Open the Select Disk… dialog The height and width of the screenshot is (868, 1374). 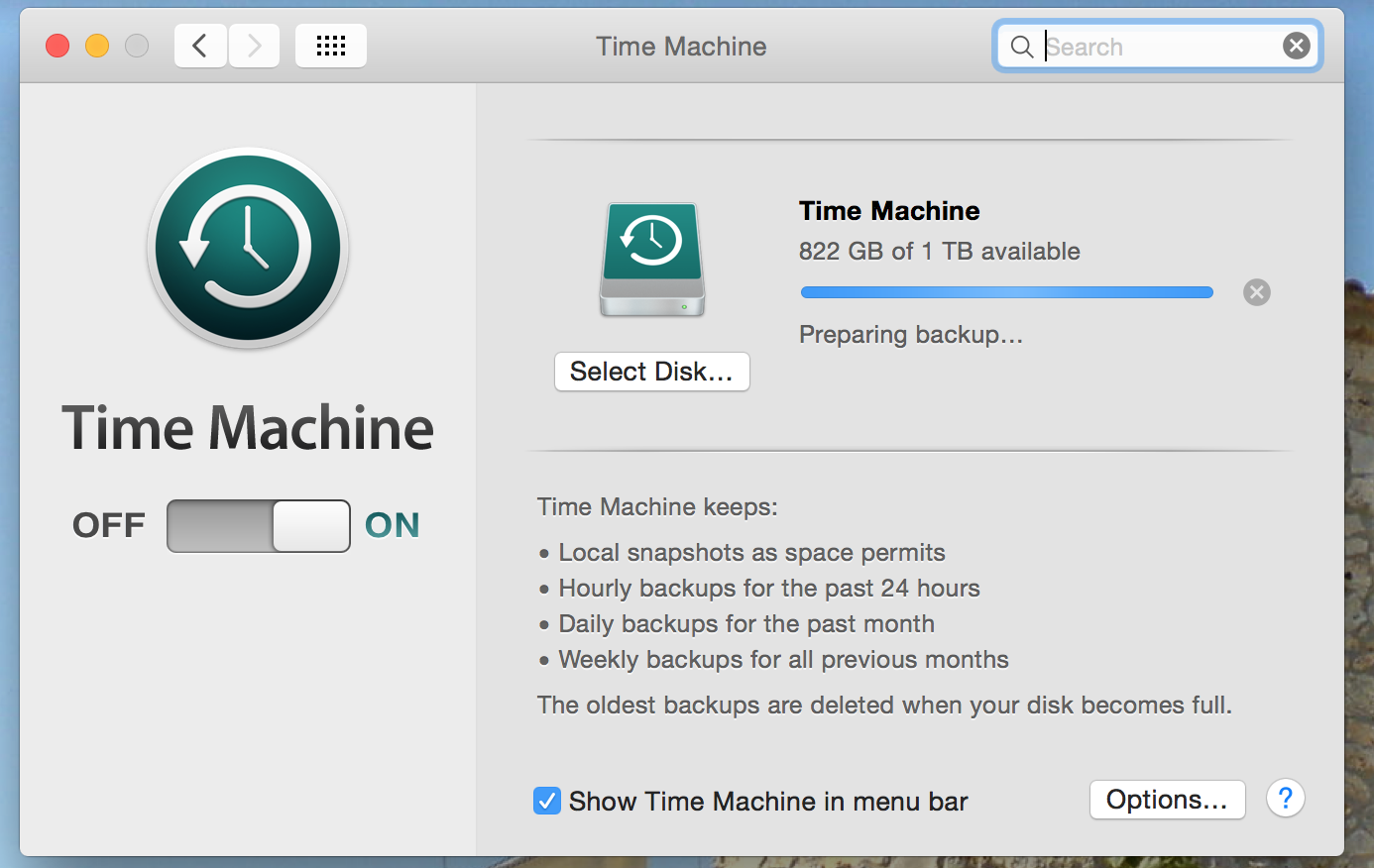[x=652, y=372]
